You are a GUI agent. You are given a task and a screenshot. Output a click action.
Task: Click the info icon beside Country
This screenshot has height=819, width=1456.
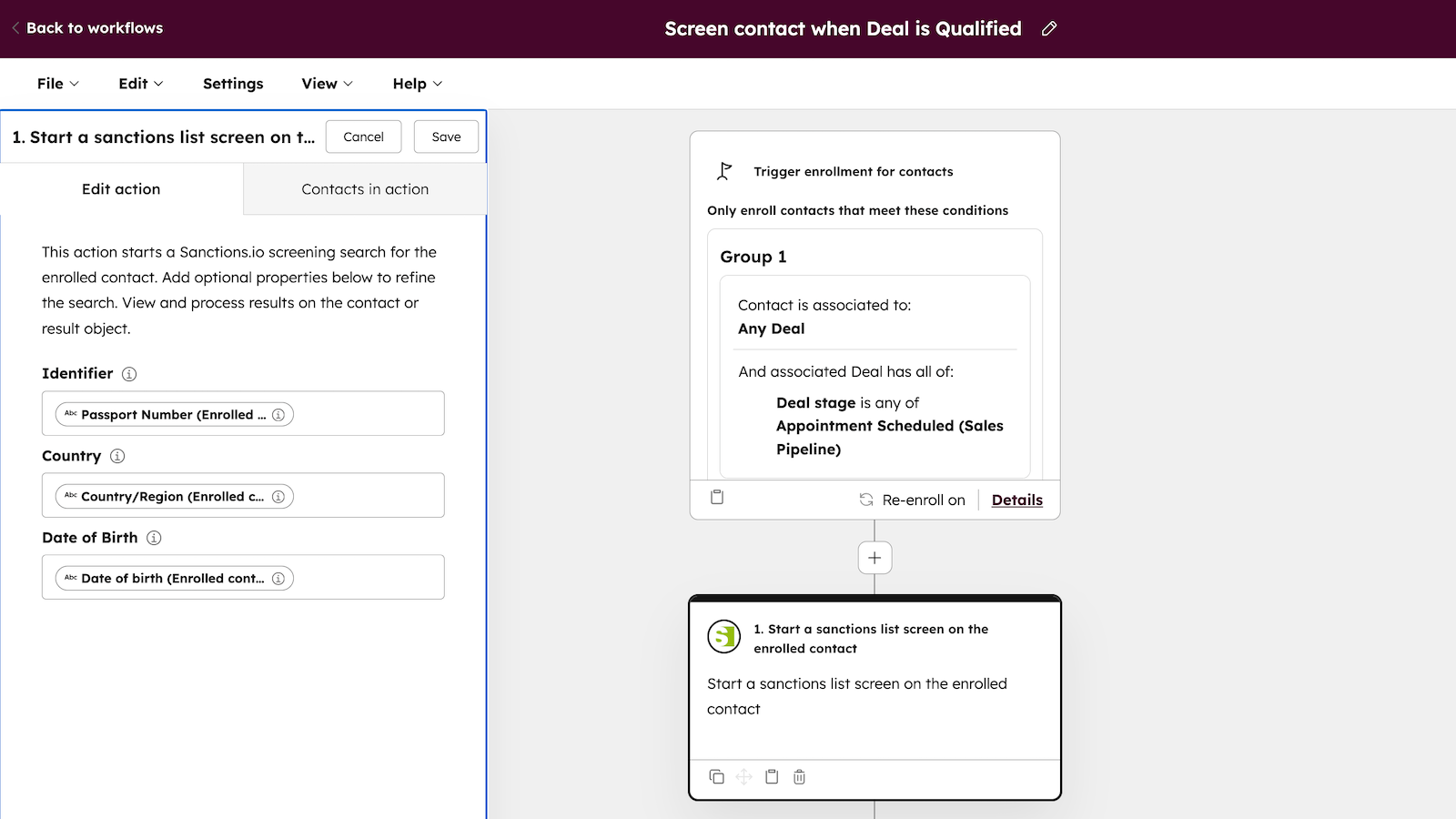click(117, 456)
